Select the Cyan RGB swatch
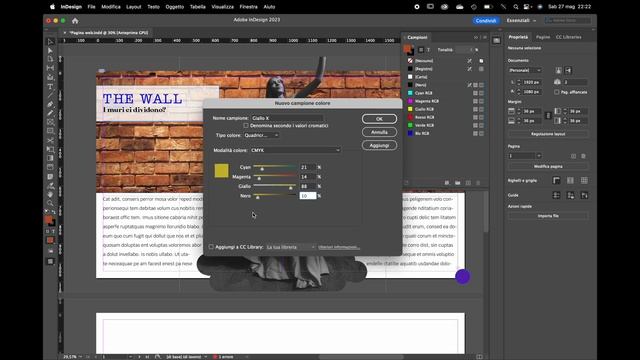This screenshot has width=640, height=360. (423, 93)
